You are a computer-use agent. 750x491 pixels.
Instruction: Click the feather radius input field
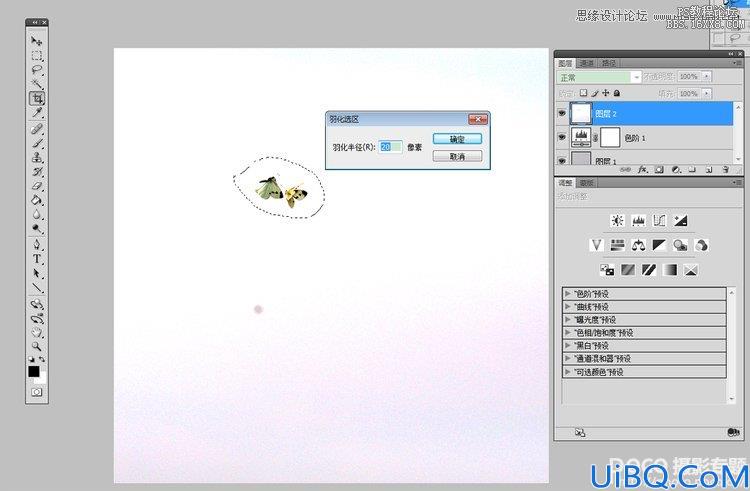point(390,147)
